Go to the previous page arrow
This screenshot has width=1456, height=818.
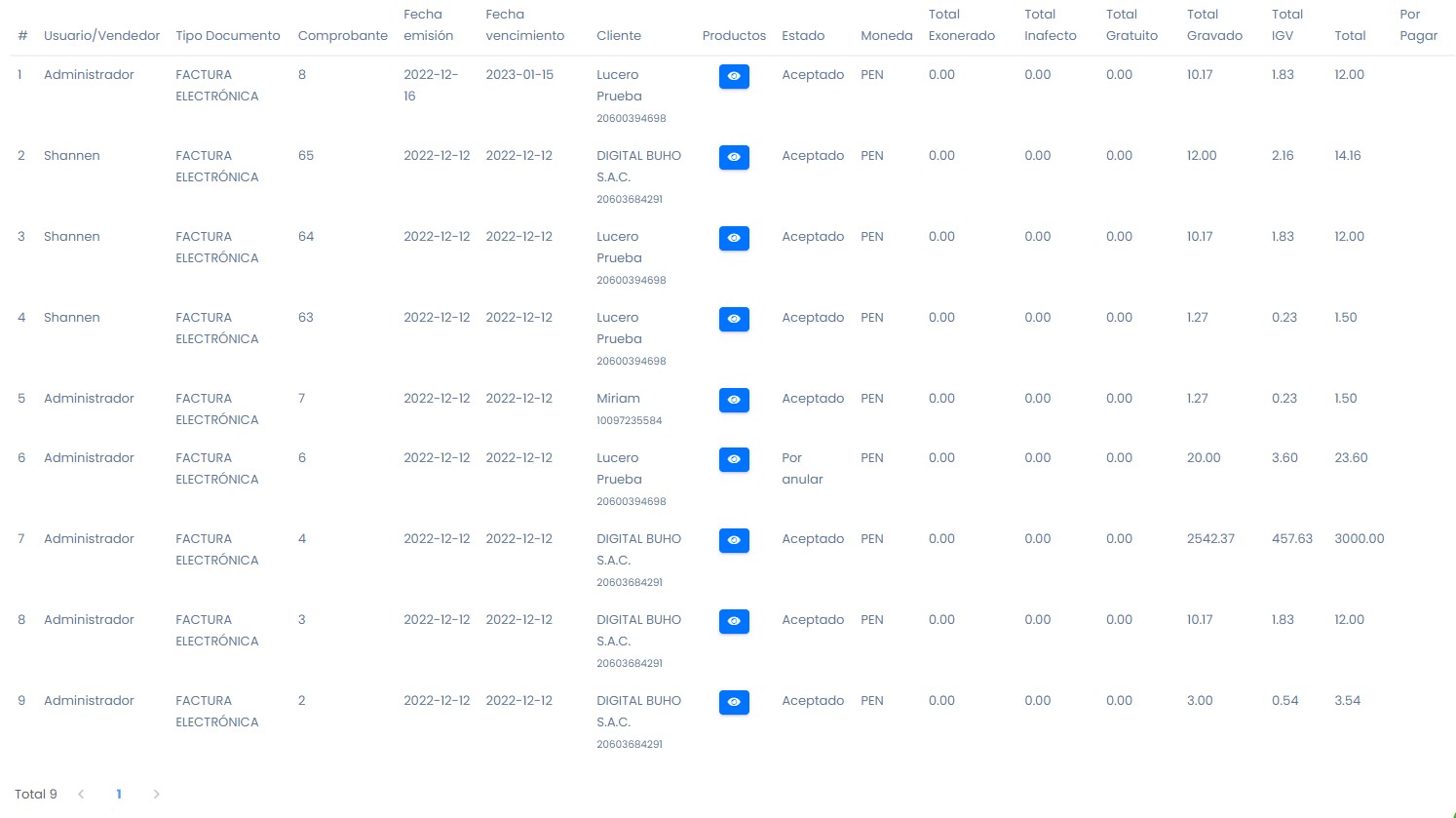pyautogui.click(x=81, y=795)
